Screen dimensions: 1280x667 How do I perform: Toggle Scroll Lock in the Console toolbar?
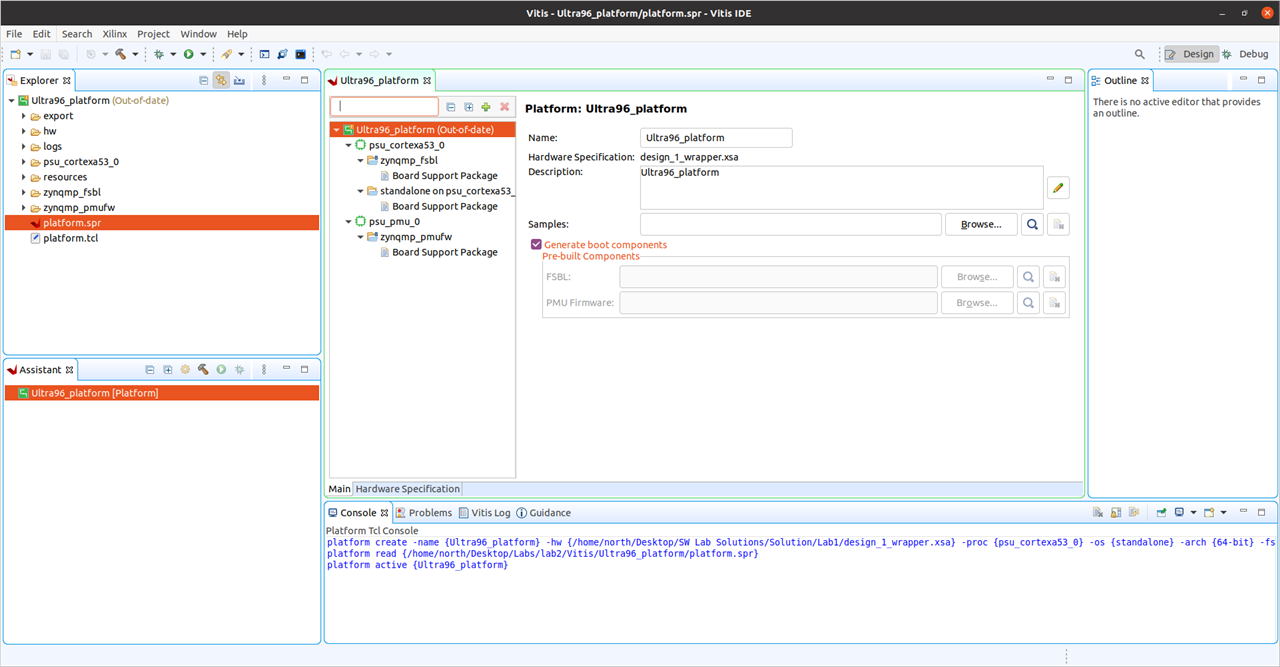click(1115, 512)
